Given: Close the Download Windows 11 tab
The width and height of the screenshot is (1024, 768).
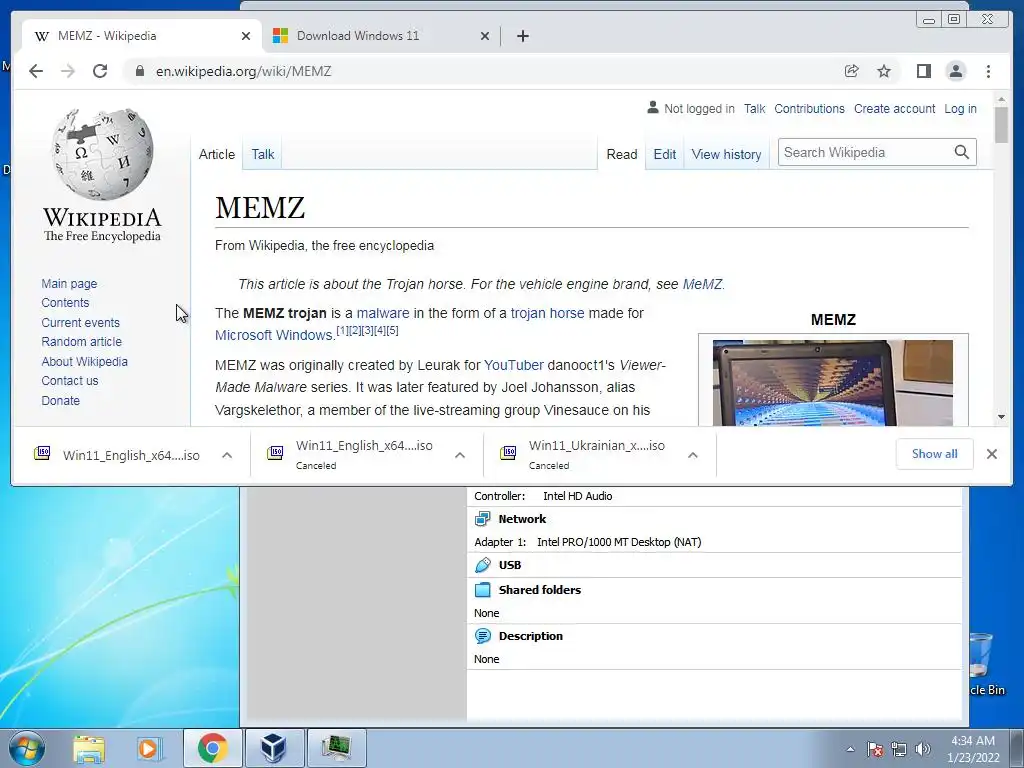Looking at the screenshot, I should [485, 36].
